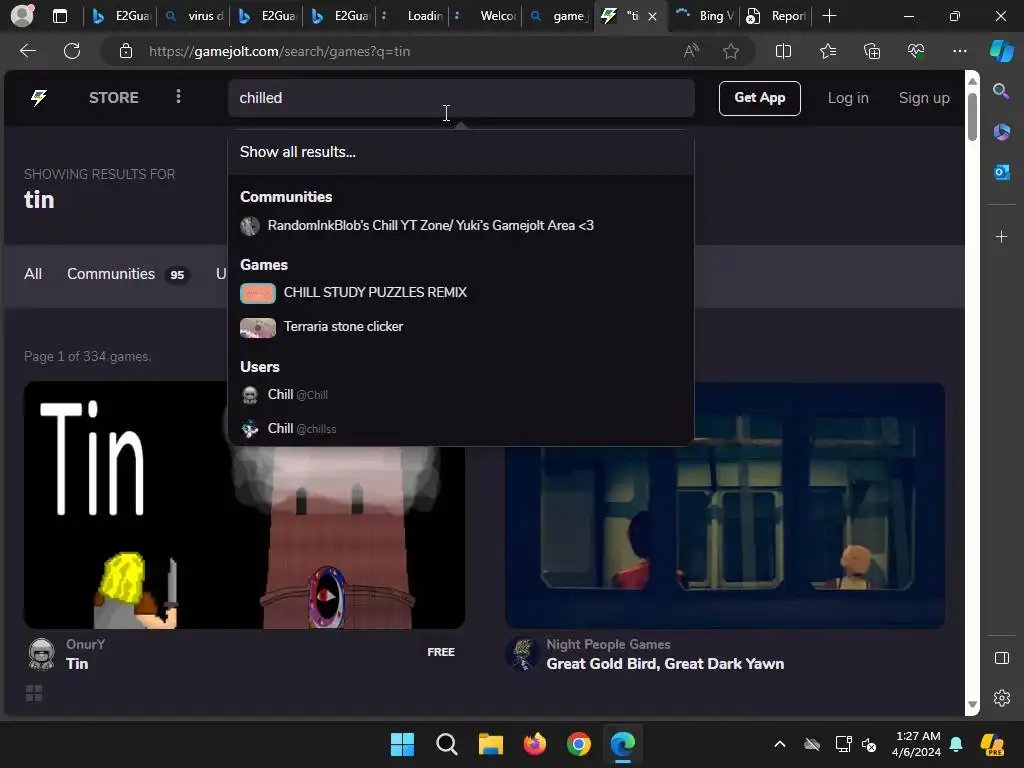Click 'Great Gold Bird, Great Dark Yawn' title
This screenshot has height=768, width=1024.
[665, 664]
